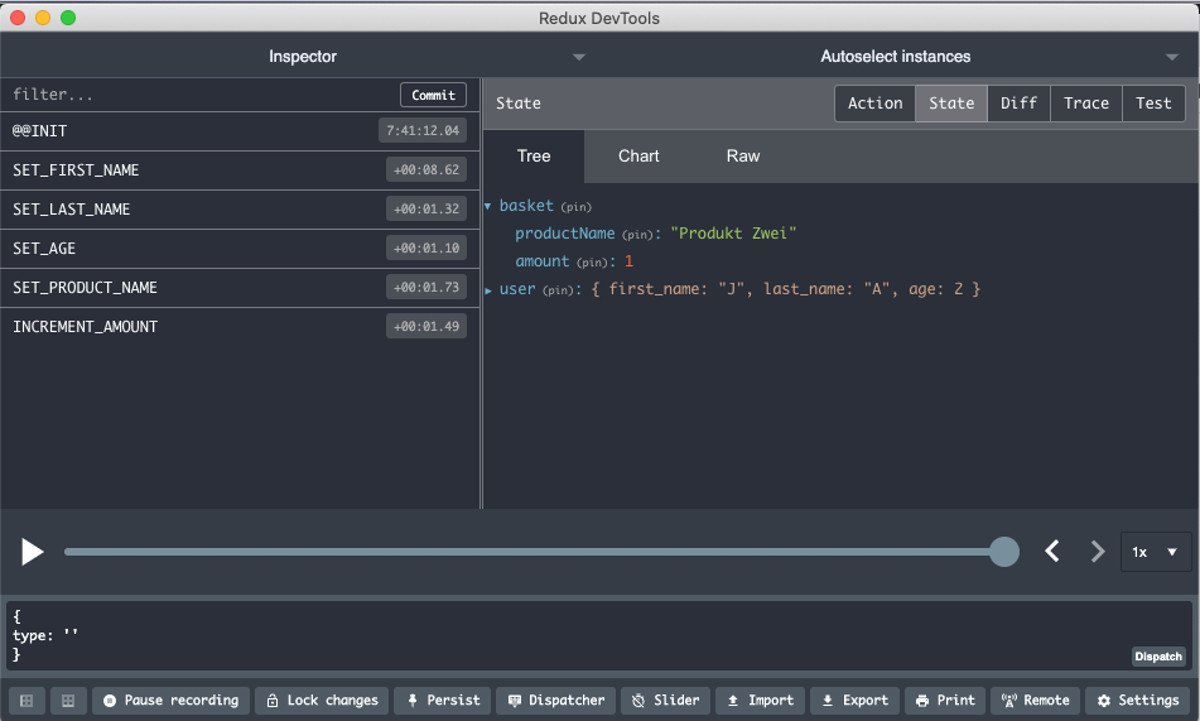Click the Dispatch button
Viewport: 1200px width, 721px height.
click(x=1159, y=657)
